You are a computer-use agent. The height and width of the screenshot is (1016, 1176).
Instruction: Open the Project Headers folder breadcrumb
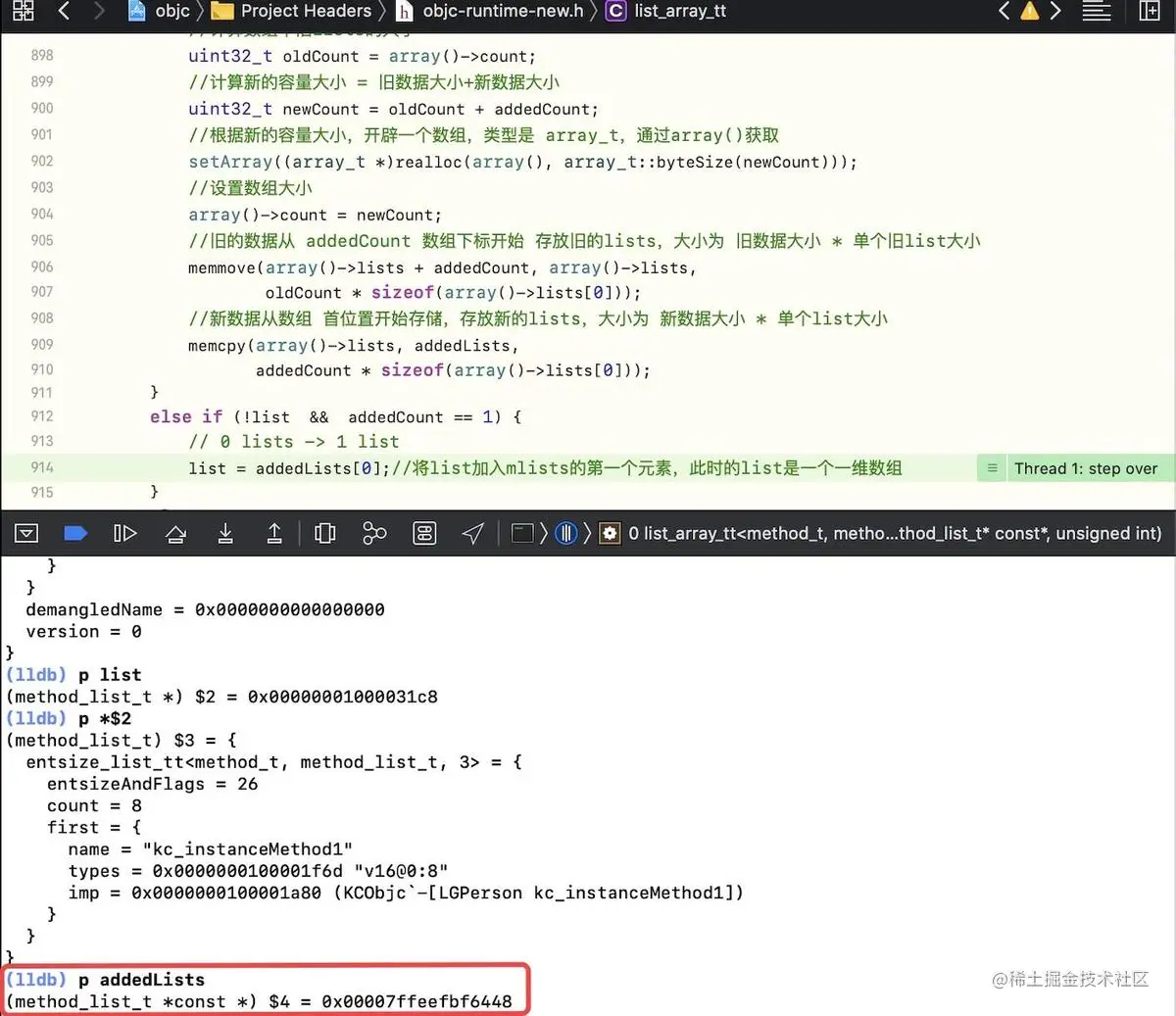pyautogui.click(x=292, y=11)
